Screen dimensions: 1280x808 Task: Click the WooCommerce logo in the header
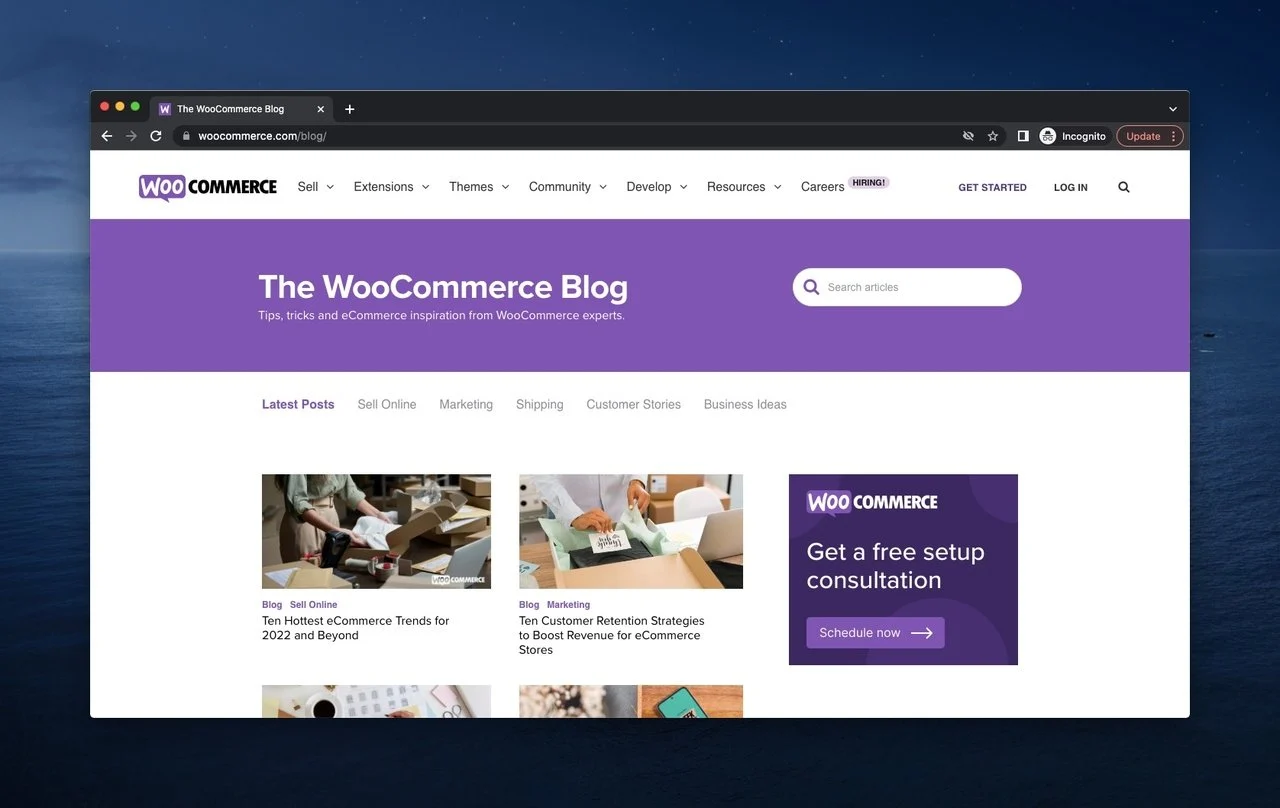point(208,187)
